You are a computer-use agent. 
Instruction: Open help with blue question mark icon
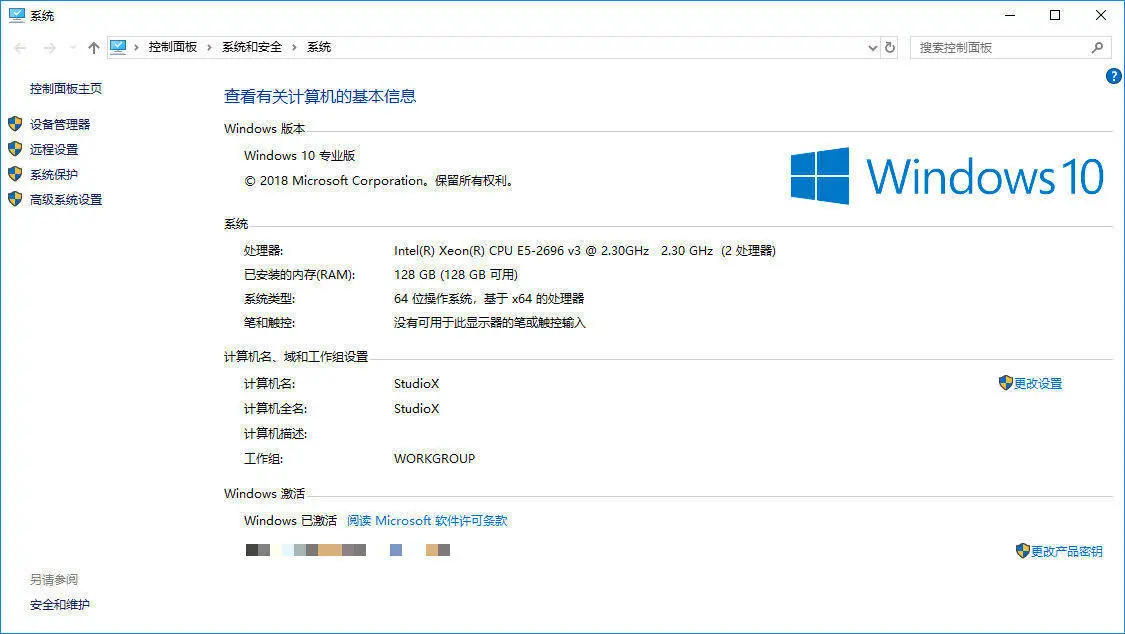(1114, 76)
